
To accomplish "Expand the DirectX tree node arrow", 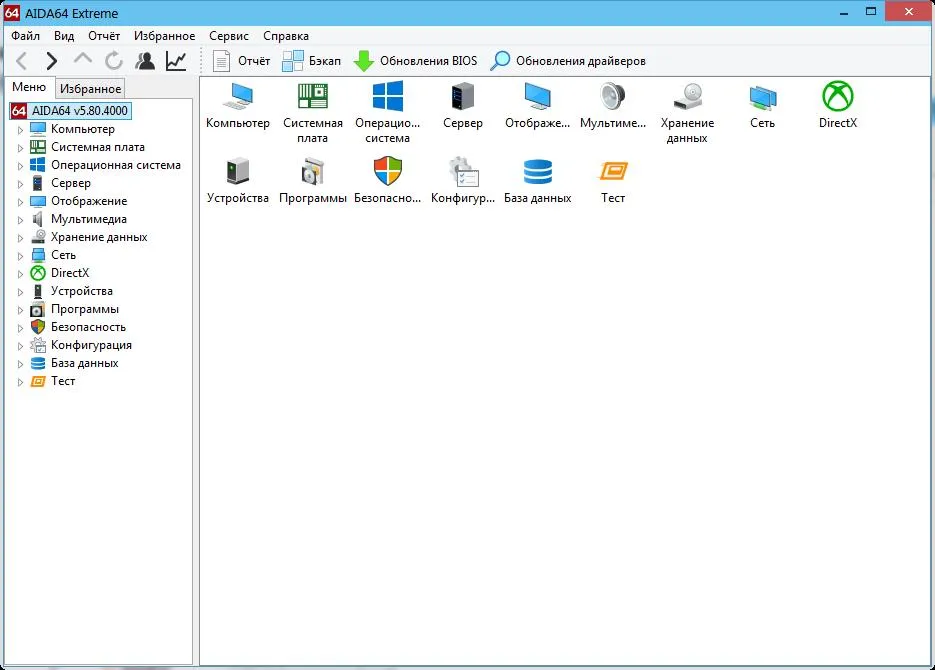I will pyautogui.click(x=20, y=274).
